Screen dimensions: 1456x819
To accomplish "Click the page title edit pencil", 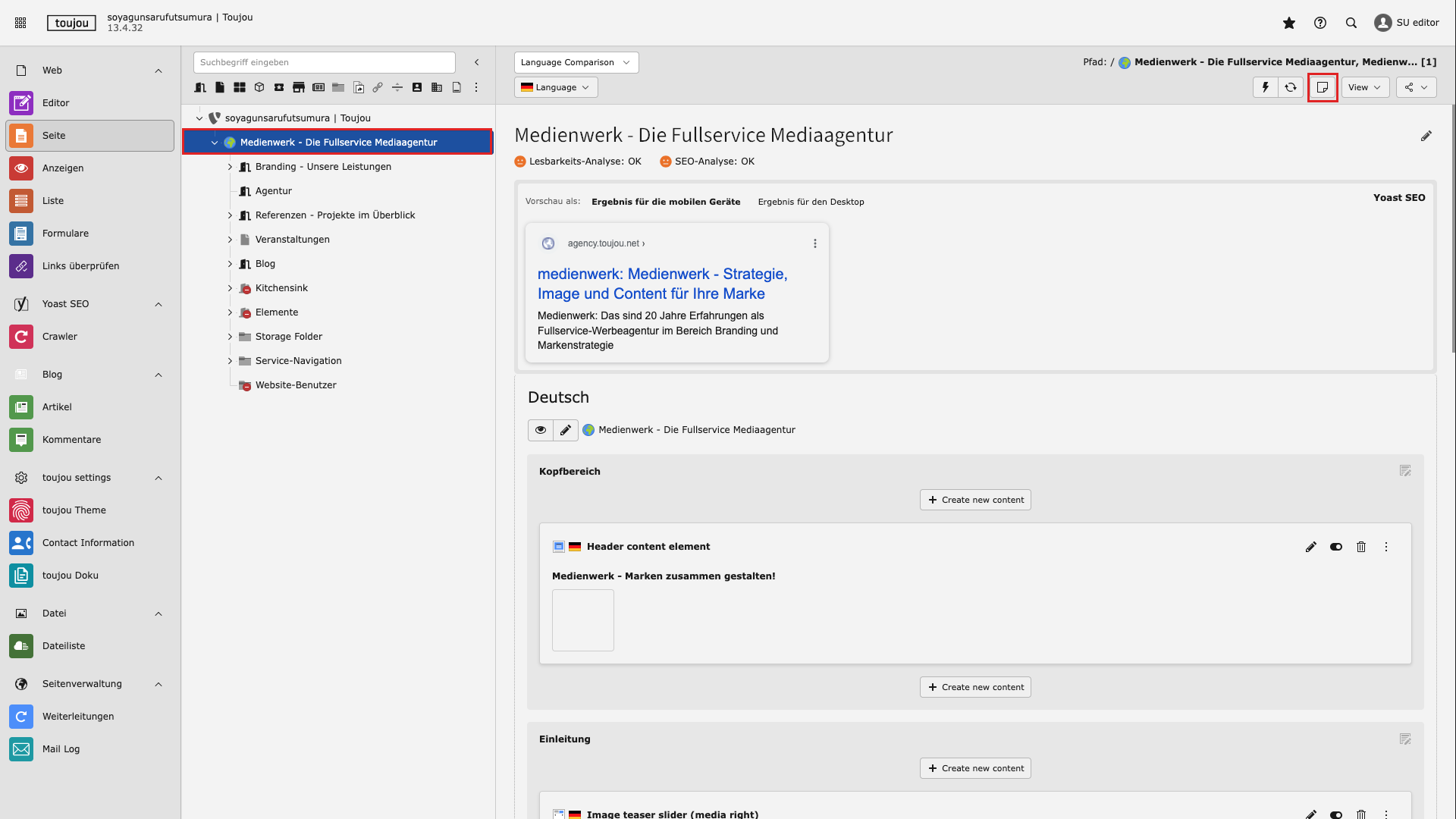I will point(1426,136).
